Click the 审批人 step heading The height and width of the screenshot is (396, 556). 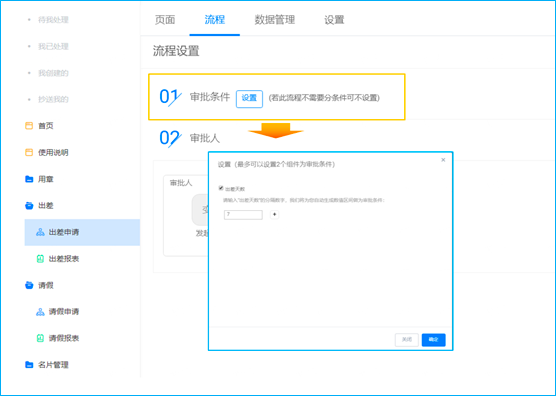pos(205,138)
